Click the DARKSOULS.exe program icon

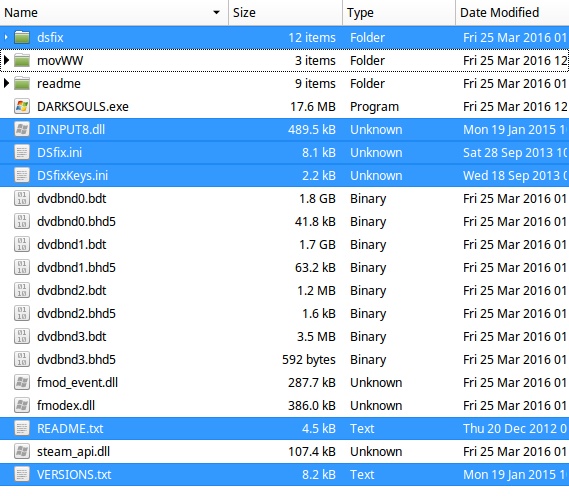coord(22,106)
